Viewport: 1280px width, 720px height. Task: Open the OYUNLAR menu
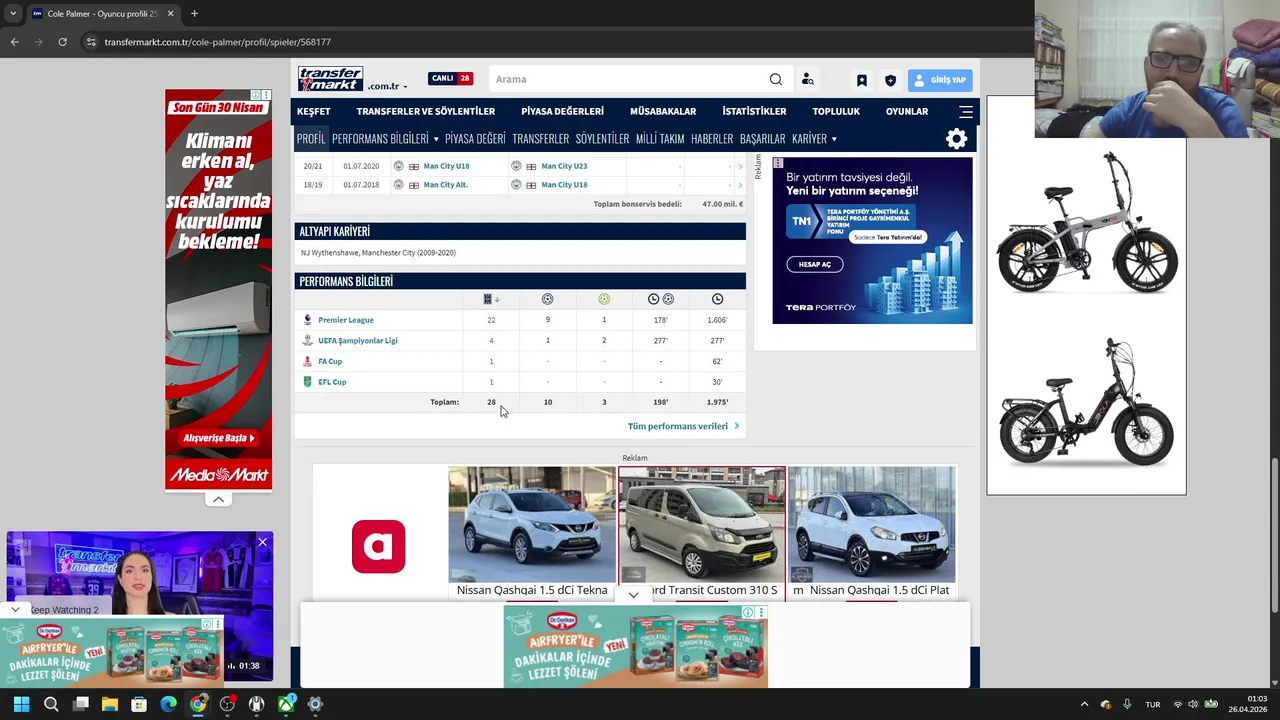[x=907, y=111]
